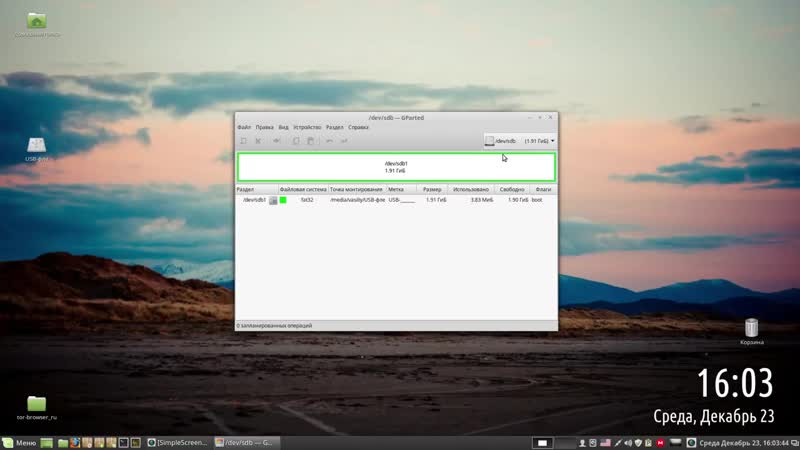This screenshot has height=450, width=800.
Task: Click the Флаги column header
Action: 543,189
